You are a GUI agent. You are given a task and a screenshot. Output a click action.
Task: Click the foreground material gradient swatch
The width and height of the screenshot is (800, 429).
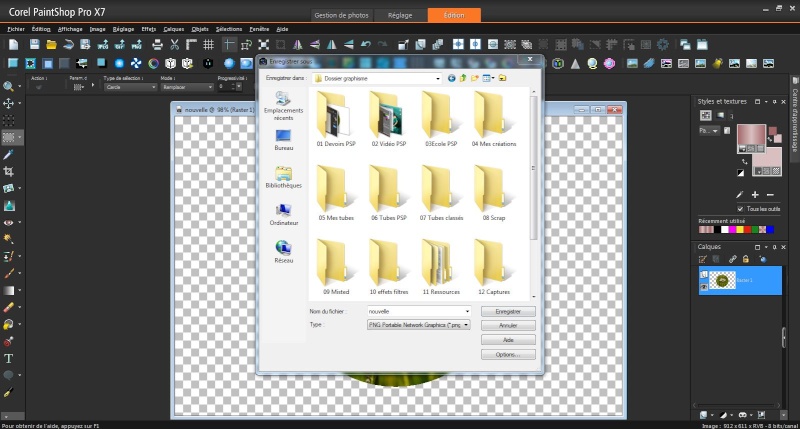[x=751, y=135]
